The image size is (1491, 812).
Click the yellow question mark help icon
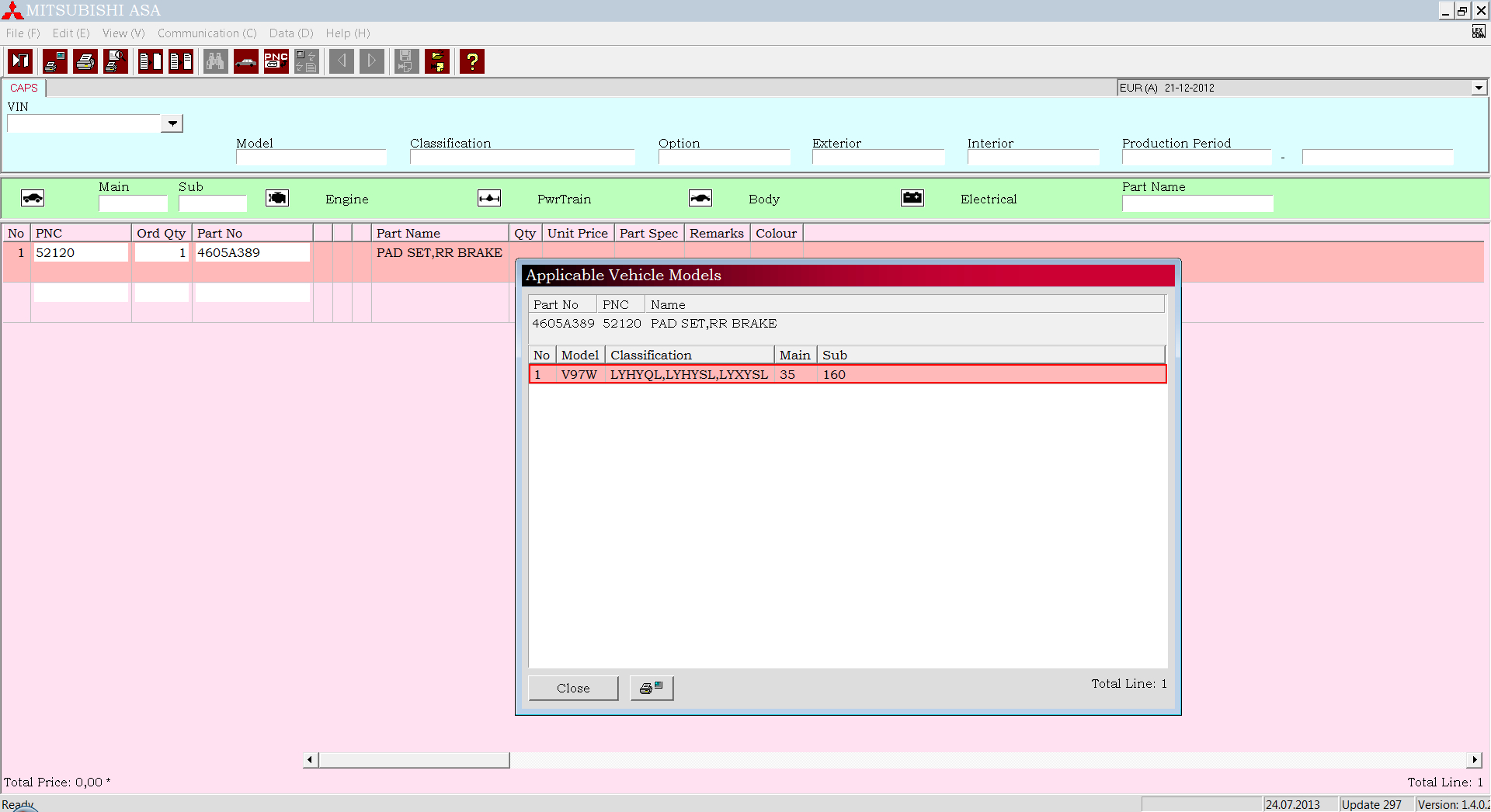[471, 61]
